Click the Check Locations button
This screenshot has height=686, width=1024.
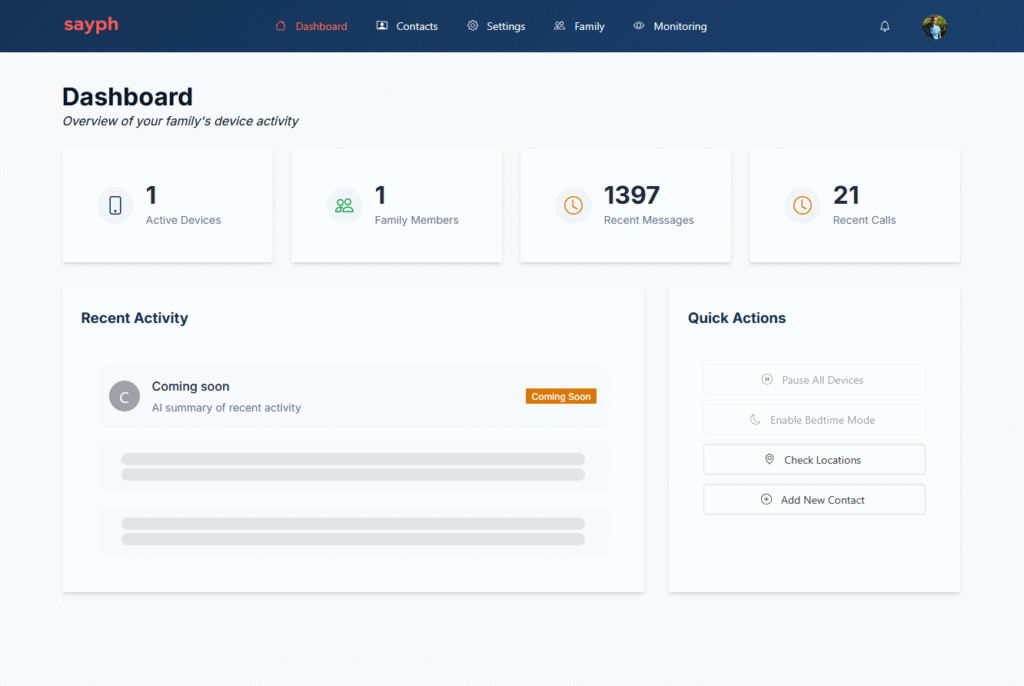pyautogui.click(x=814, y=460)
